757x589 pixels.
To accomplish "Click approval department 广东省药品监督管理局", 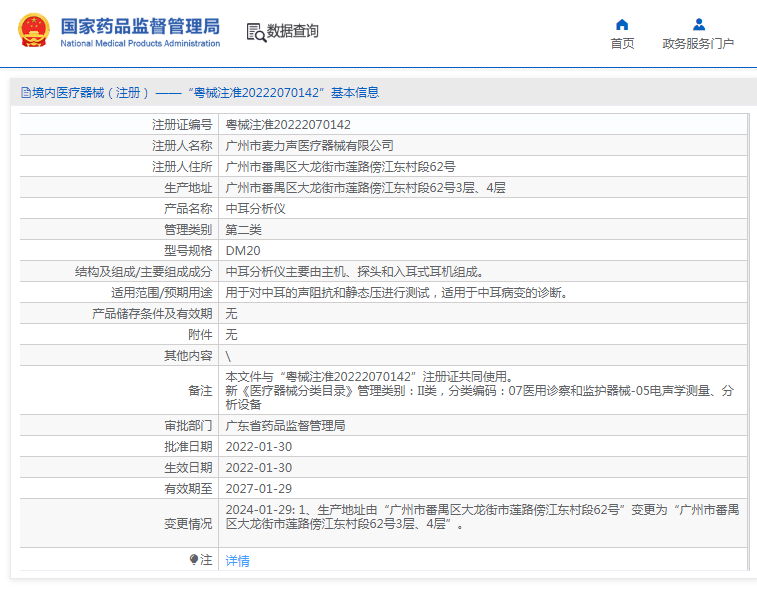I will (285, 425).
